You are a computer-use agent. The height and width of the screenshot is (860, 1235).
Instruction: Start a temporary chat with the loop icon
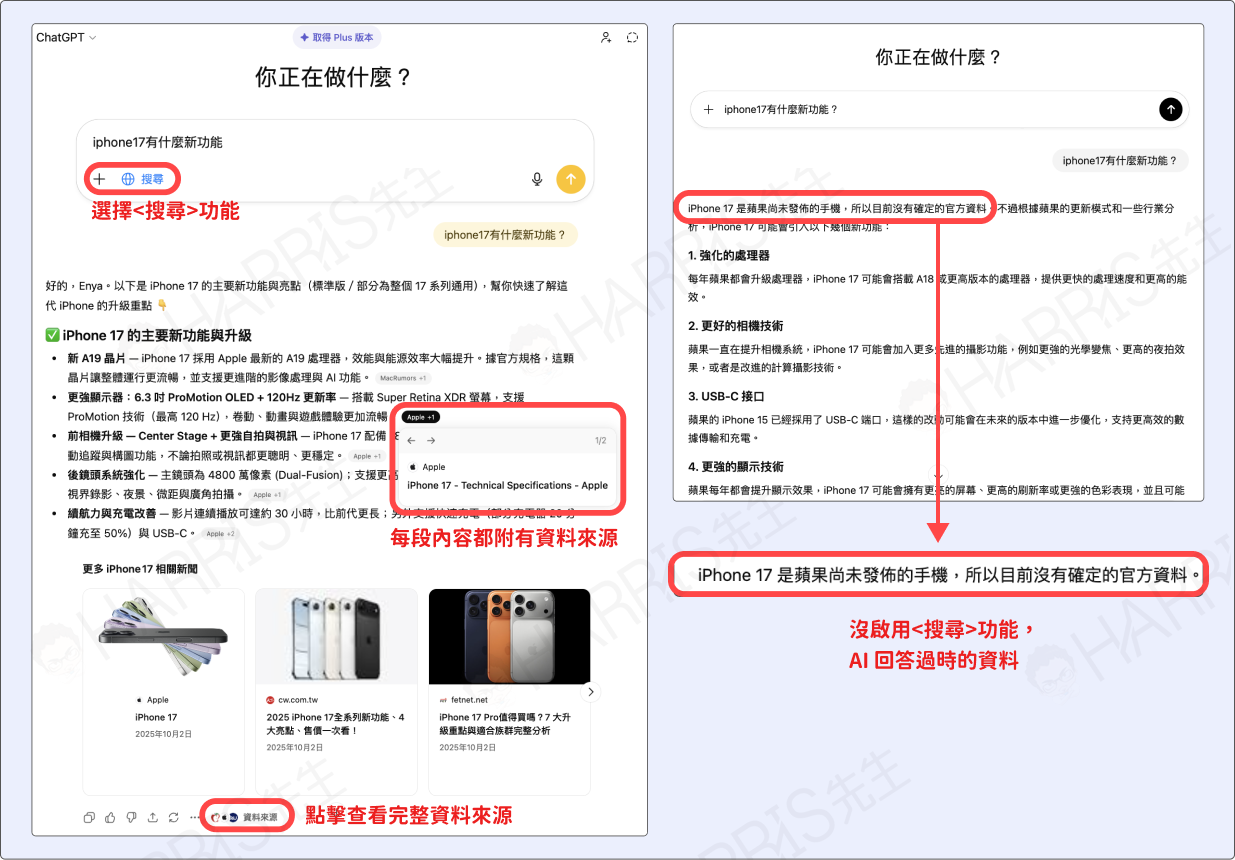(632, 36)
